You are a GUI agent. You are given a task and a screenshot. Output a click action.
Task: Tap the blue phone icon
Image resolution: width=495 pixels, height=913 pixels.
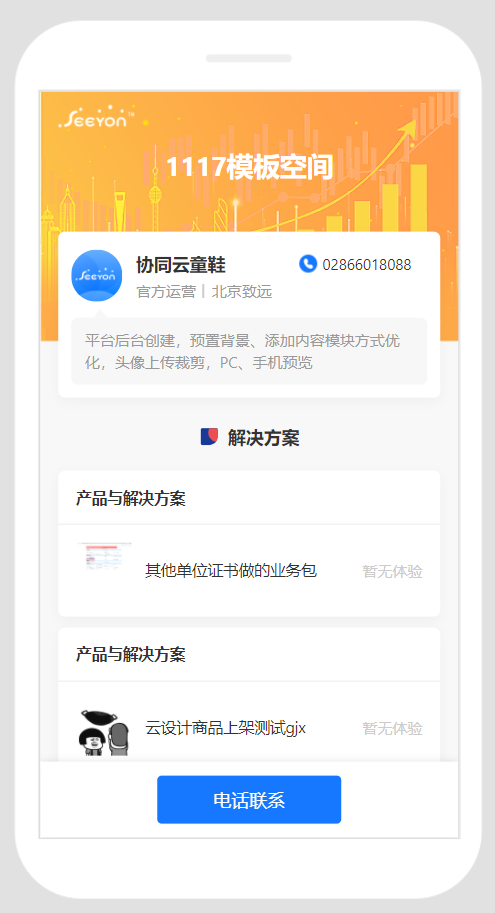(307, 264)
